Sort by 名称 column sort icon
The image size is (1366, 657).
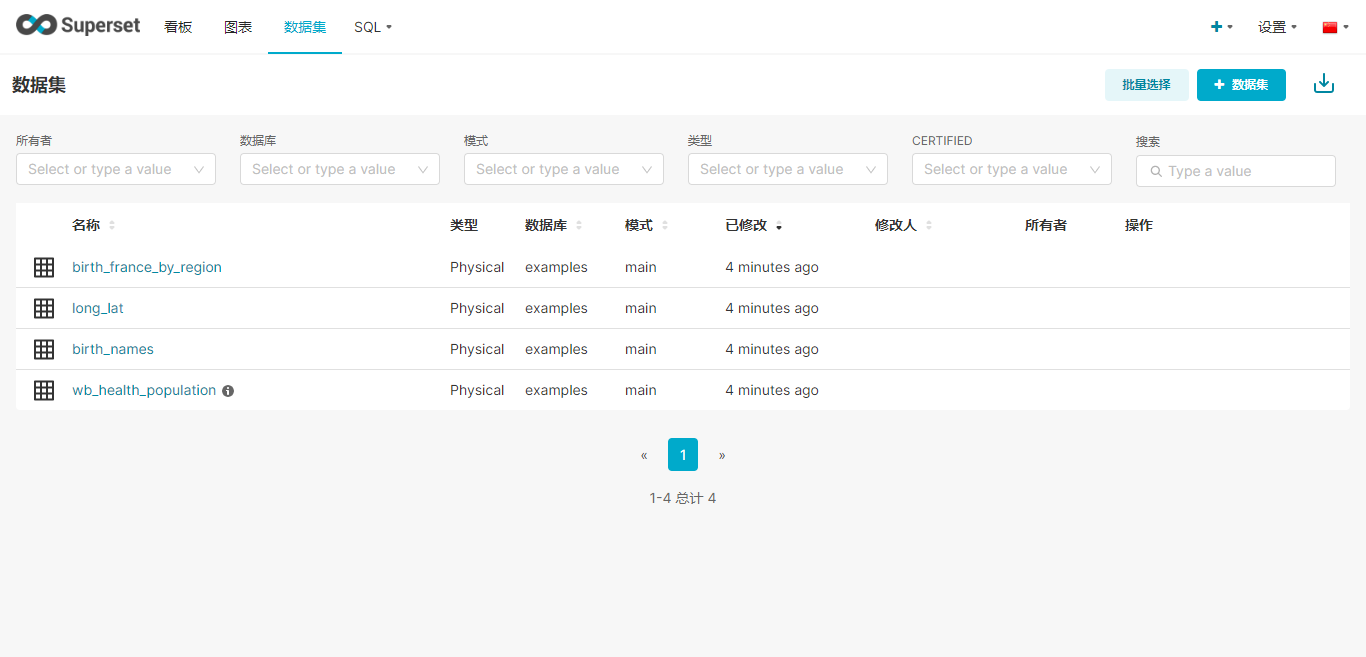coord(112,226)
